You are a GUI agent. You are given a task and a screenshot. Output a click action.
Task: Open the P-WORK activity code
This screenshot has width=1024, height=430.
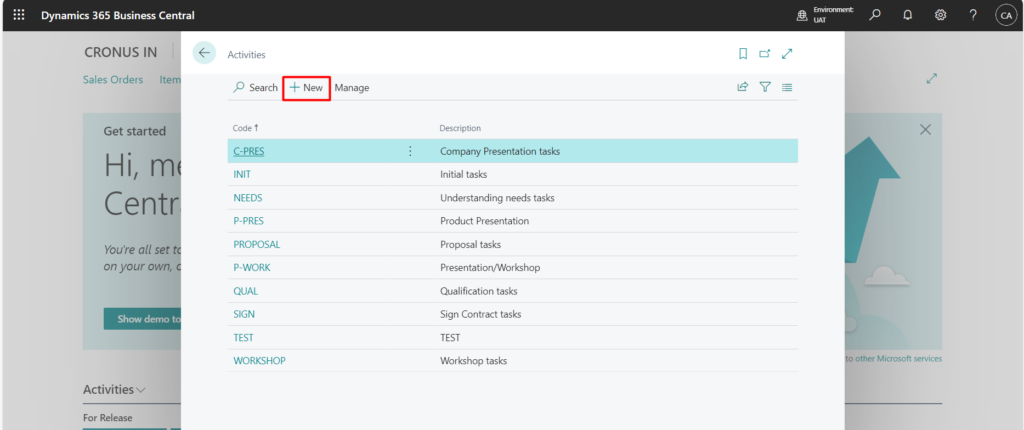[x=252, y=268]
